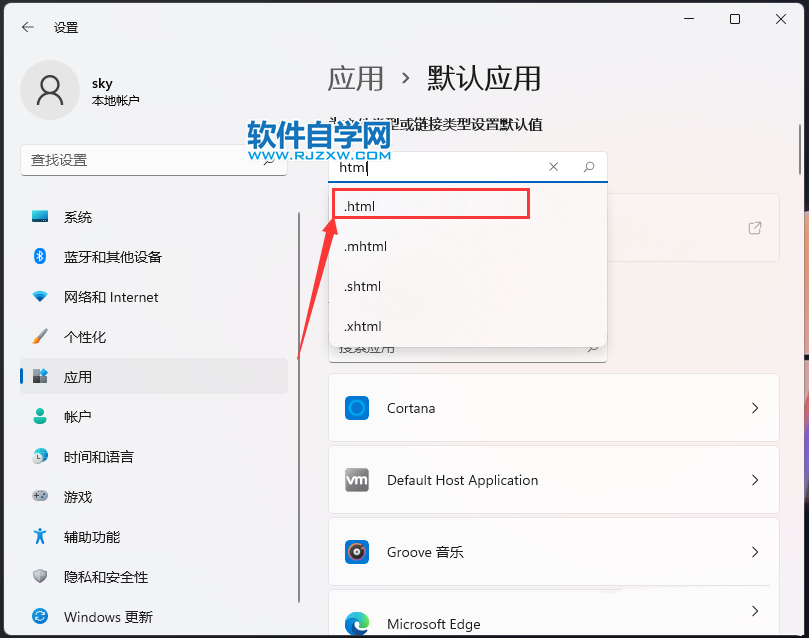Select the 应用 sidebar item
Image resolution: width=809 pixels, height=638 pixels.
154,377
